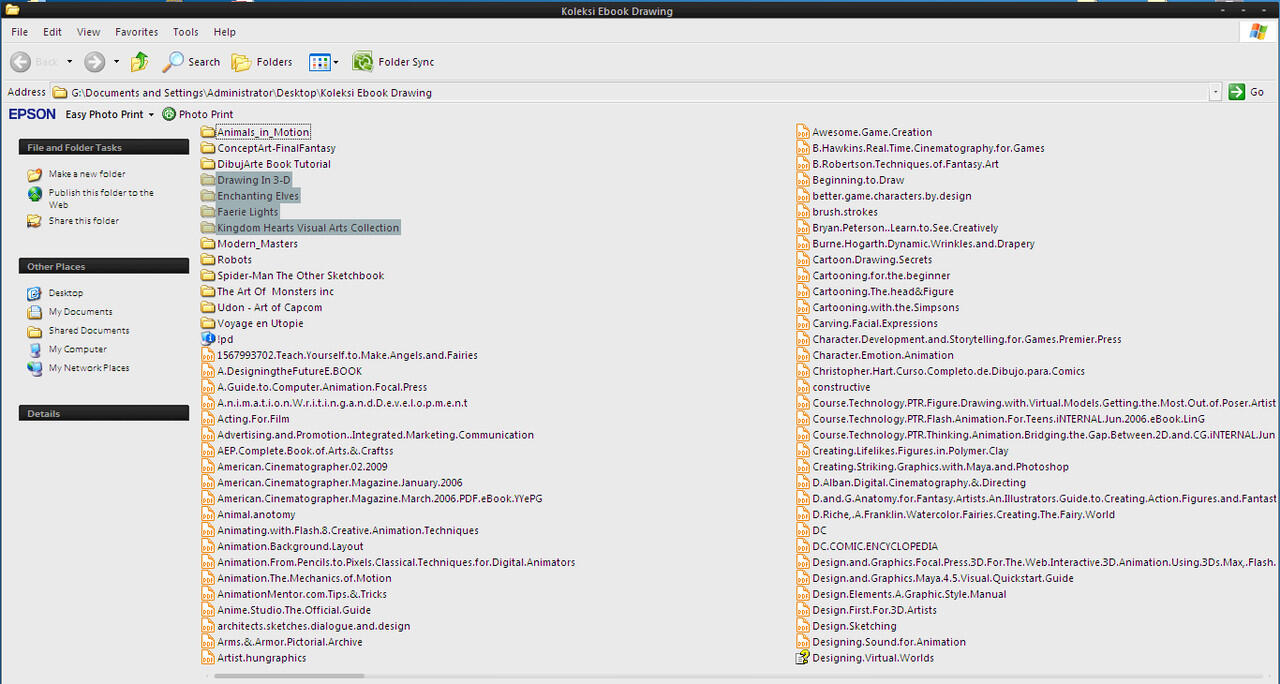Screen dimensions: 1280x684
Task: Open Back button history dropdown
Action: (x=69, y=62)
